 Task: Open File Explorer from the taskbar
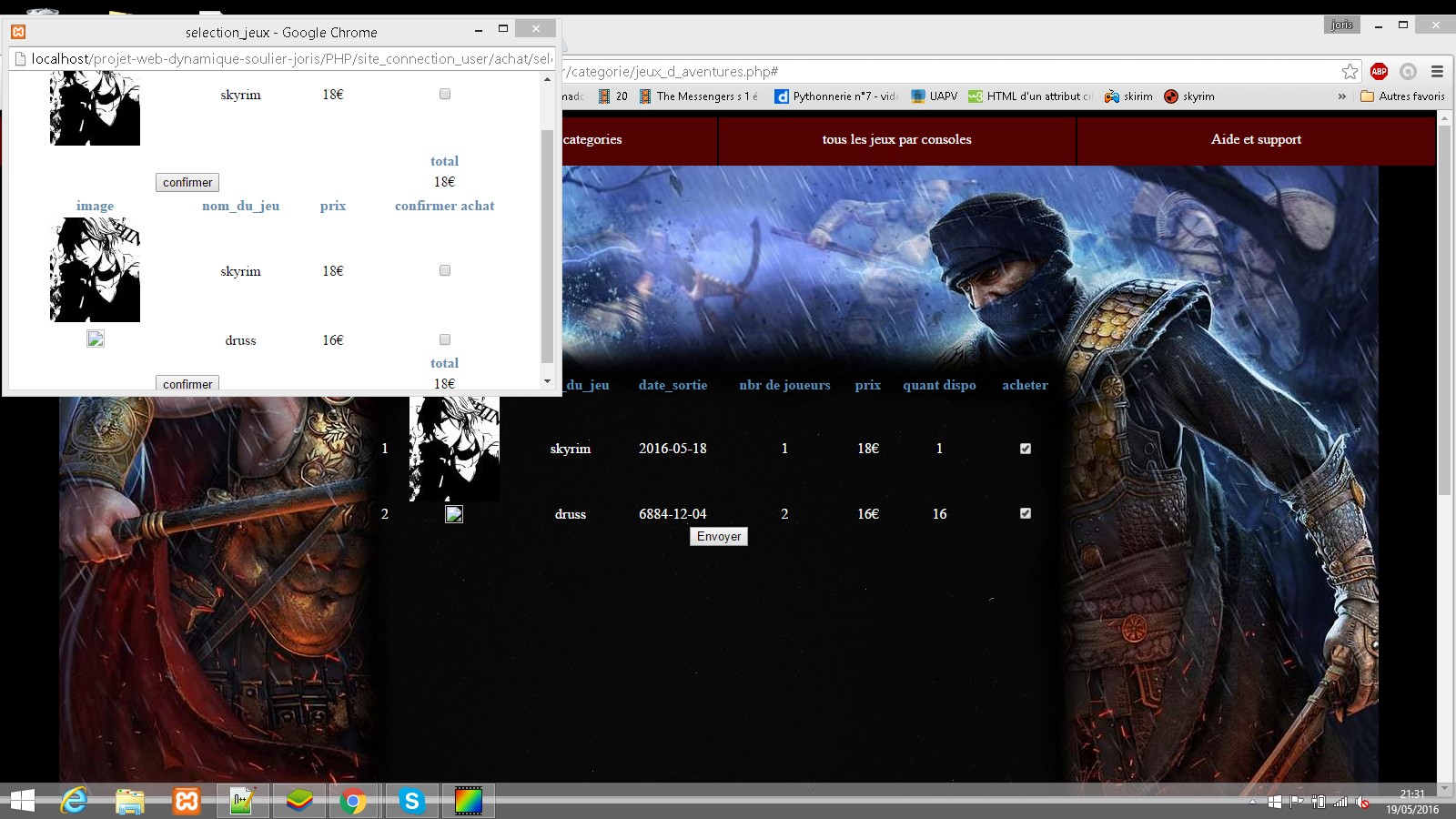pyautogui.click(x=130, y=801)
